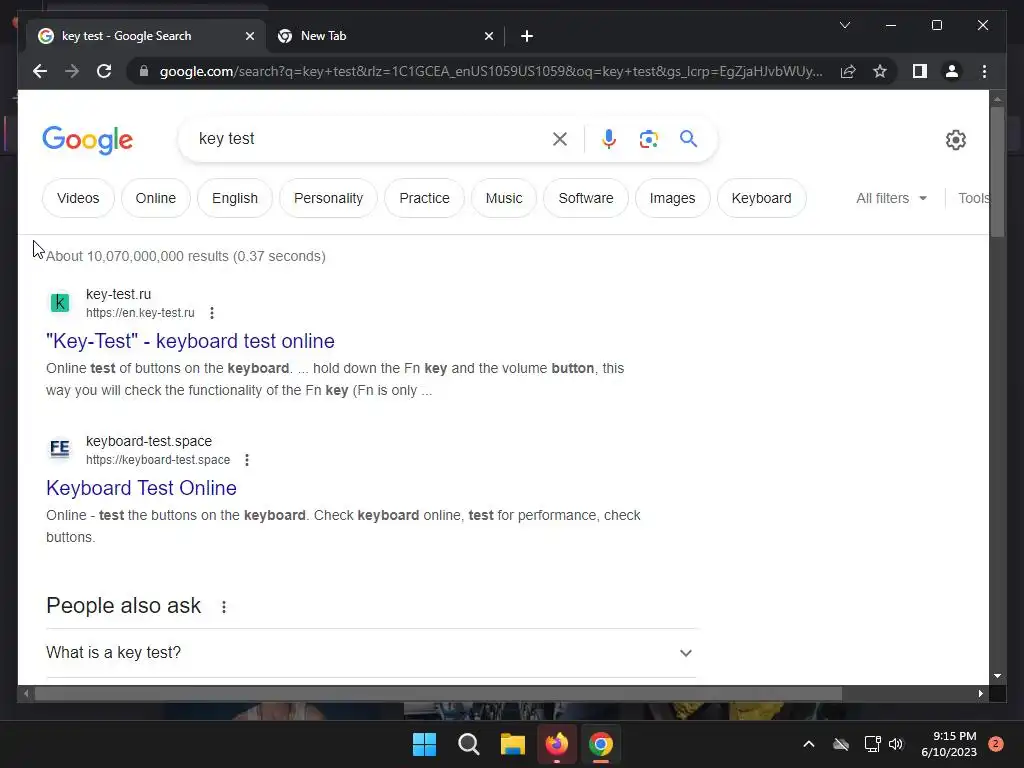Open the volume control in tray
Viewport: 1024px width, 768px height.
point(896,744)
